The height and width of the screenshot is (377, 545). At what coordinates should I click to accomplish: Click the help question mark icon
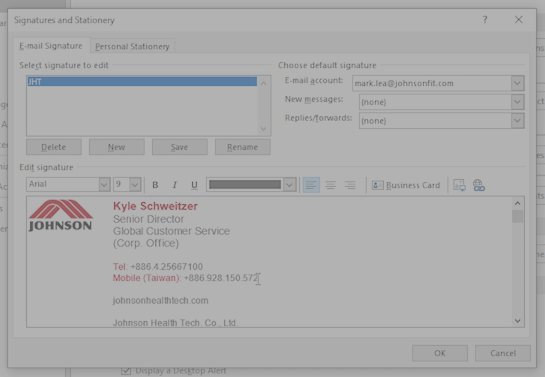(485, 20)
